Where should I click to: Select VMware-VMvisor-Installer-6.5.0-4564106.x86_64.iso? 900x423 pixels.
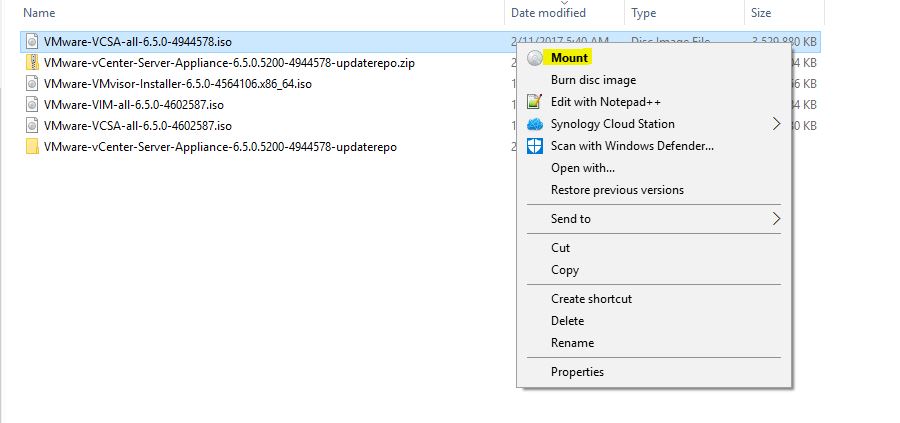[x=177, y=84]
